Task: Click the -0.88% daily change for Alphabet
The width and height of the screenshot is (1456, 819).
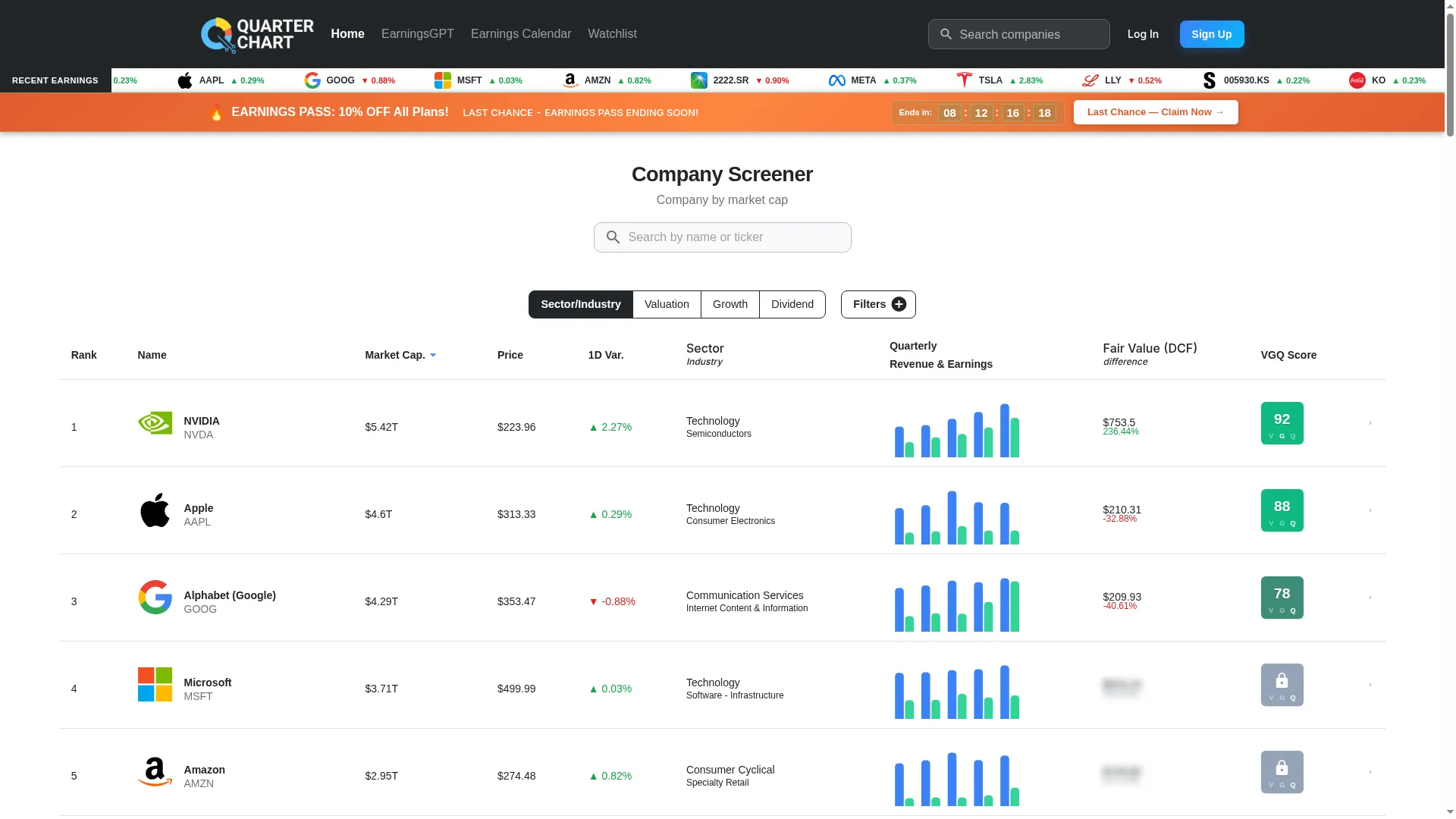Action: 612,601
